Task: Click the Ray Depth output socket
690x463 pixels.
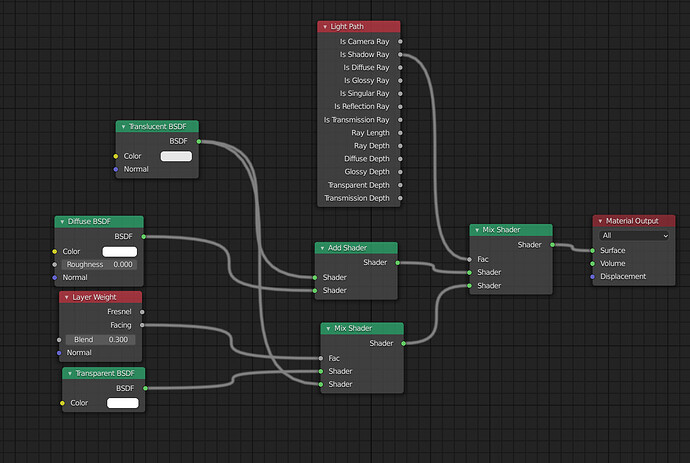Action: point(400,146)
